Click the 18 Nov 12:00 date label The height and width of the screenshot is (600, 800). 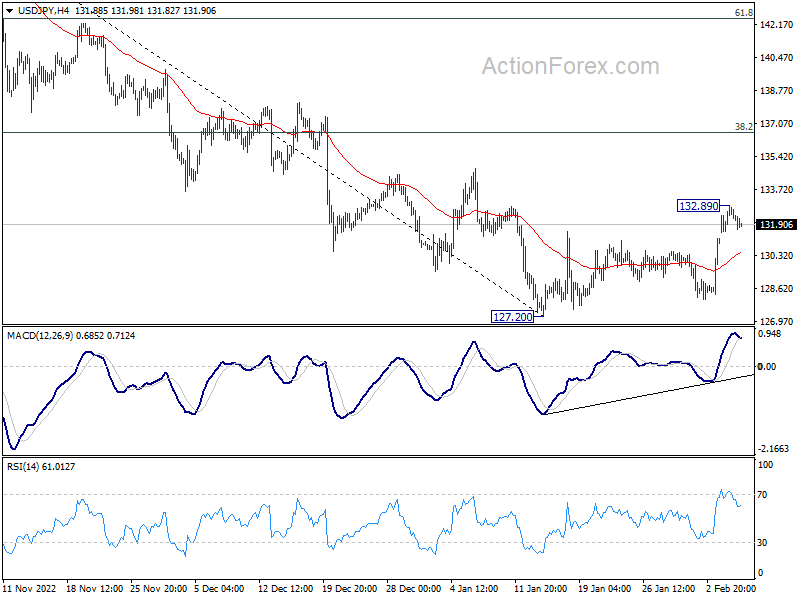click(95, 589)
